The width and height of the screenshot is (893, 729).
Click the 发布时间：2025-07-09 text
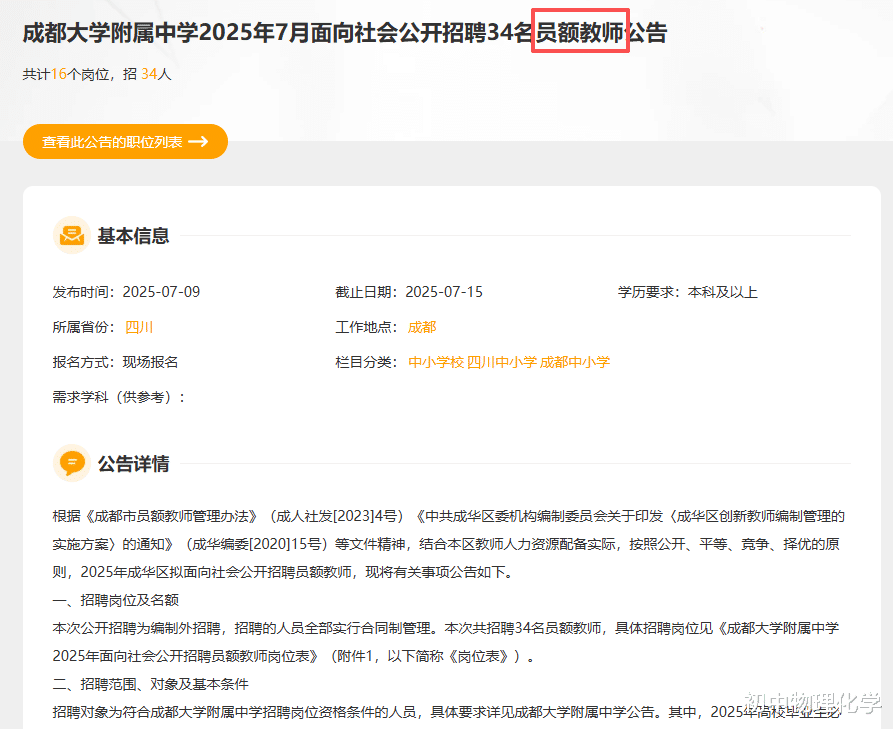[x=126, y=292]
